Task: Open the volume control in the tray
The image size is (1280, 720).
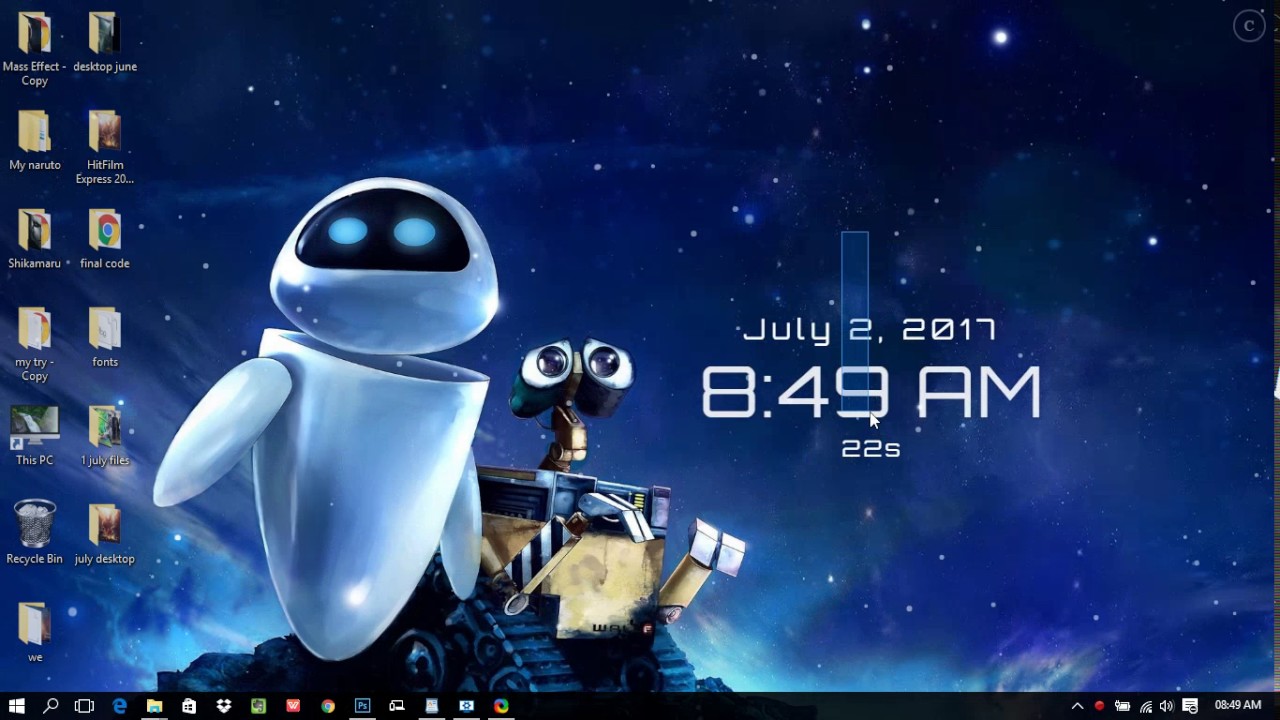Action: click(x=1166, y=706)
